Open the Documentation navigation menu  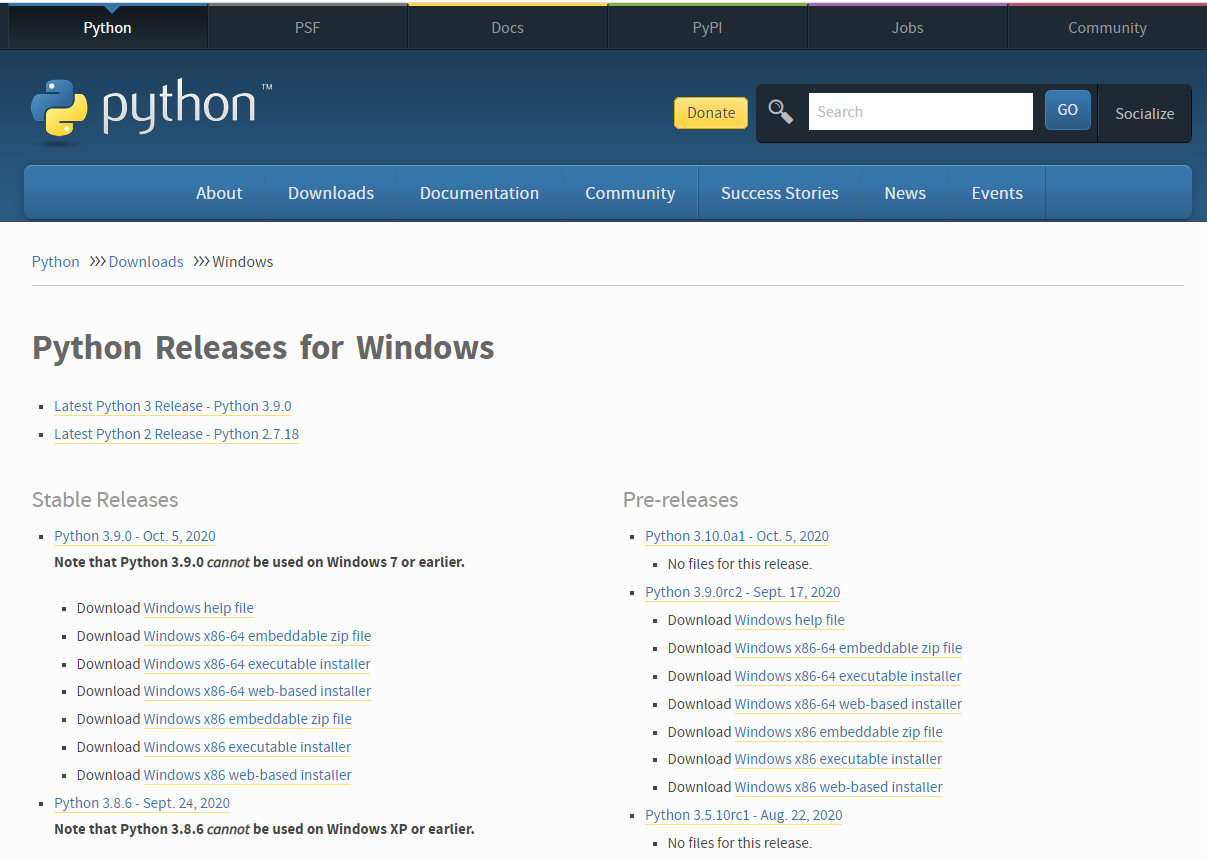click(x=479, y=193)
